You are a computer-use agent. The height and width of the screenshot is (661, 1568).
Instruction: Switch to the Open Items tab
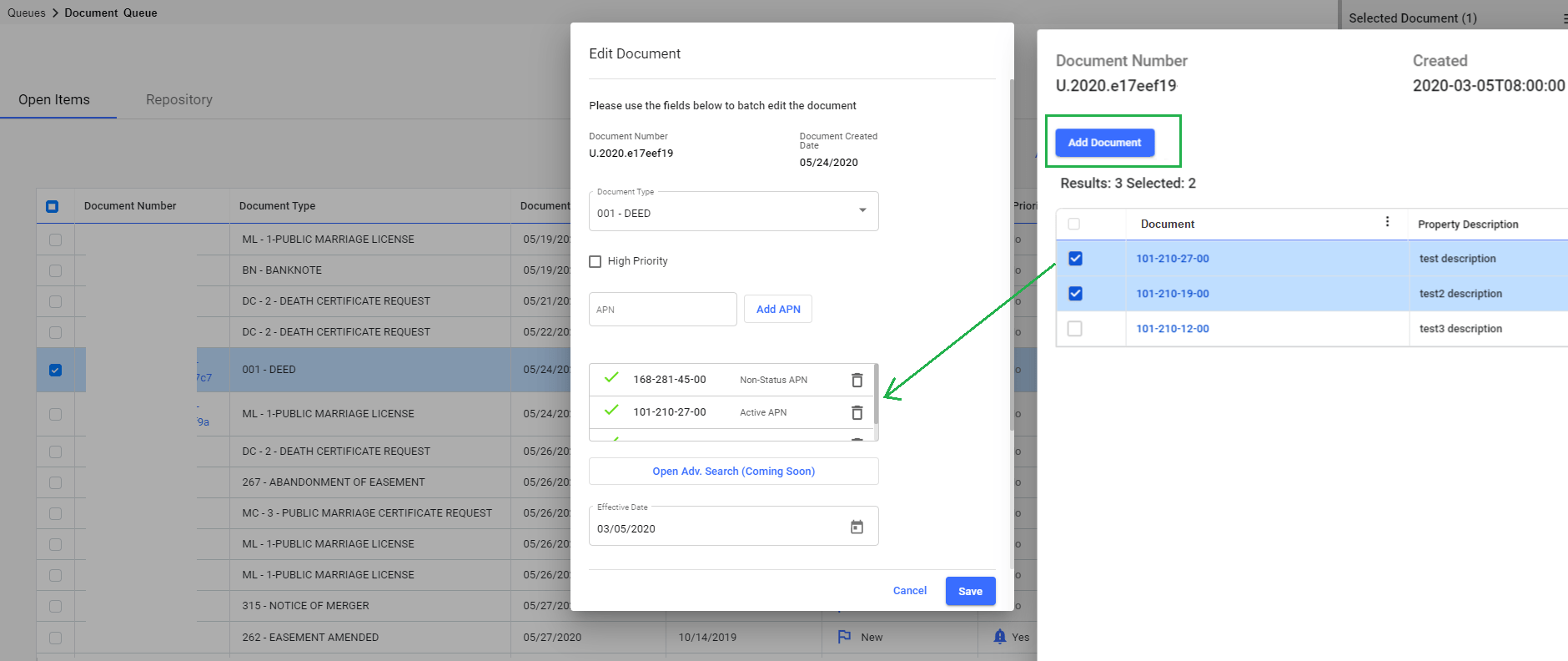tap(54, 99)
